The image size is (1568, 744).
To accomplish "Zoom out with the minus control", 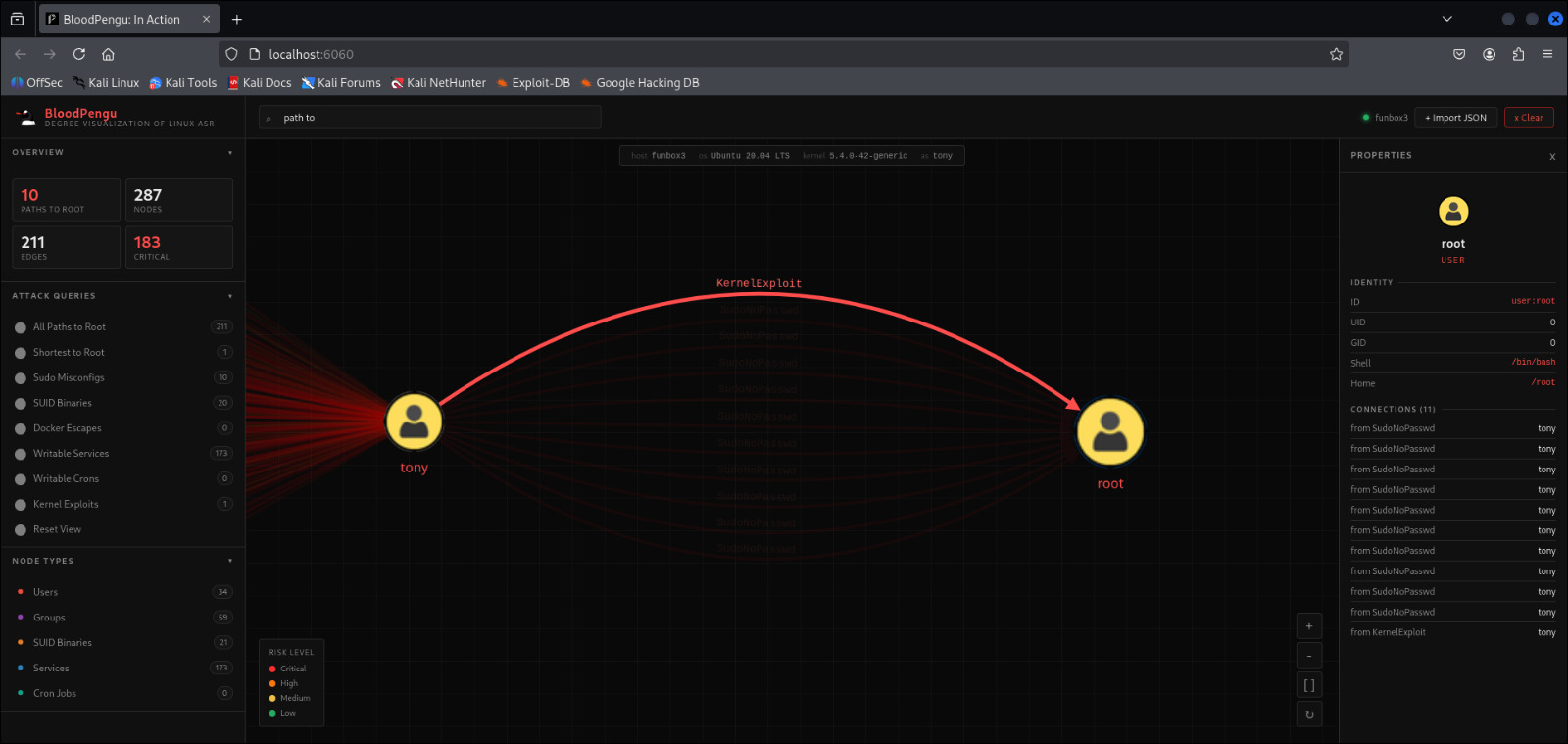I will 1309,656.
